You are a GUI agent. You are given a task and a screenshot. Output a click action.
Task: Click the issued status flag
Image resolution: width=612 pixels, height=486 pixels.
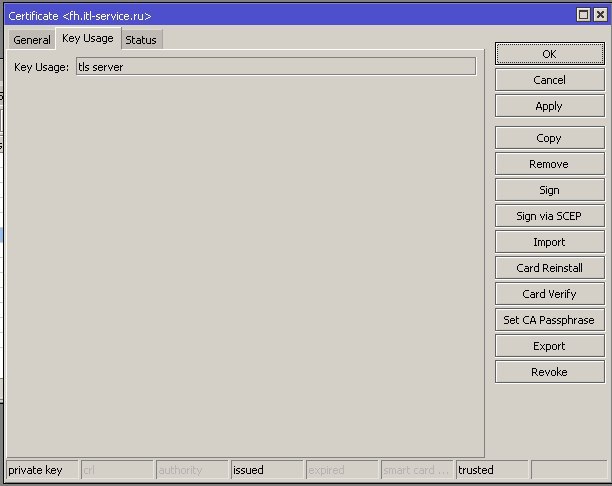point(267,470)
